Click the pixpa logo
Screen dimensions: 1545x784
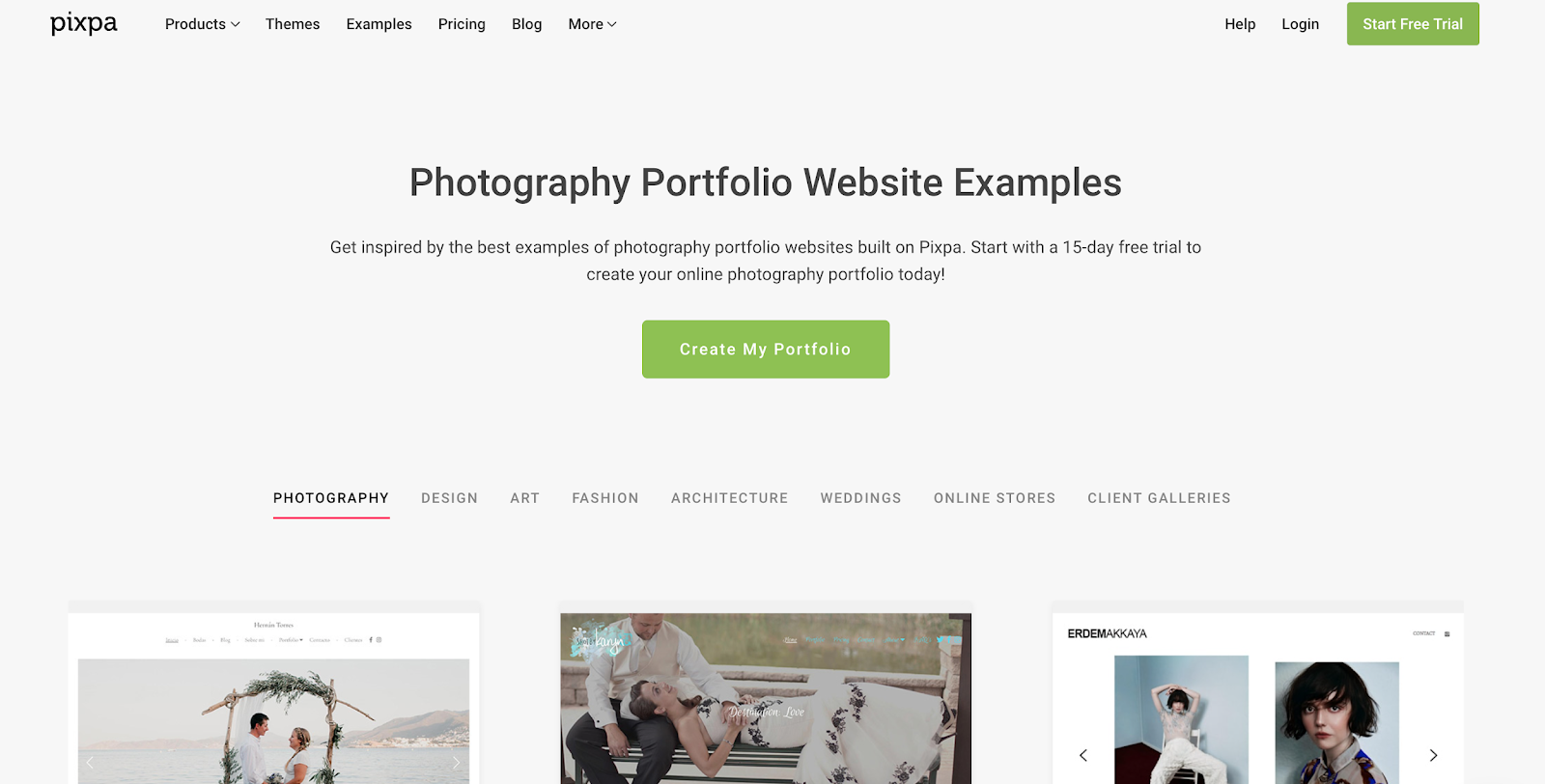(84, 23)
